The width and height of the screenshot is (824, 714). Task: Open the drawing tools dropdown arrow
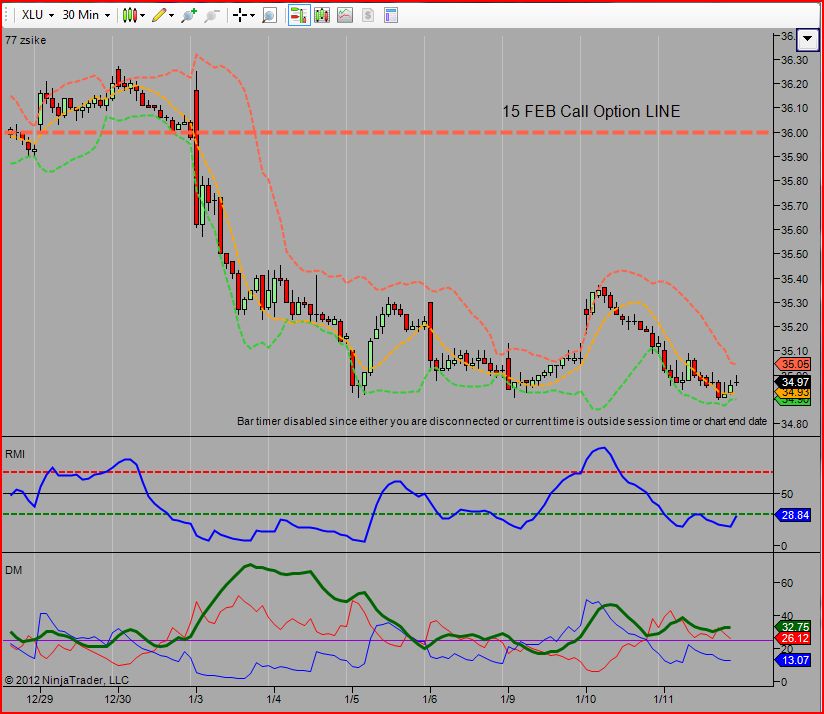(x=171, y=16)
